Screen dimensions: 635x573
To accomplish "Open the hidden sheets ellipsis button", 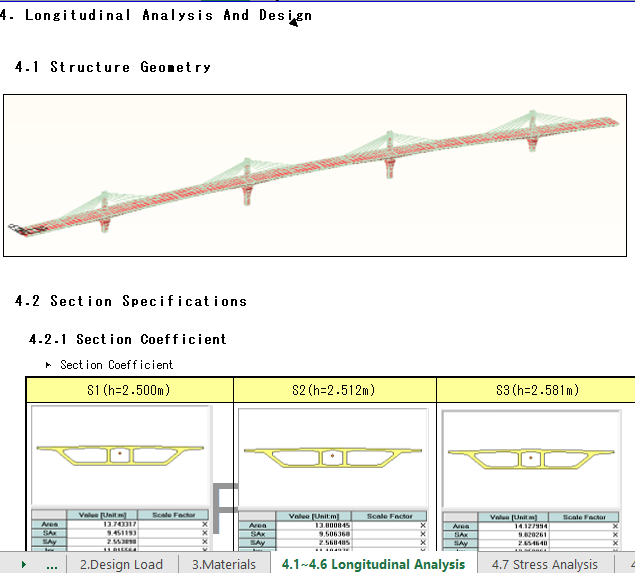I will pyautogui.click(x=52, y=565).
